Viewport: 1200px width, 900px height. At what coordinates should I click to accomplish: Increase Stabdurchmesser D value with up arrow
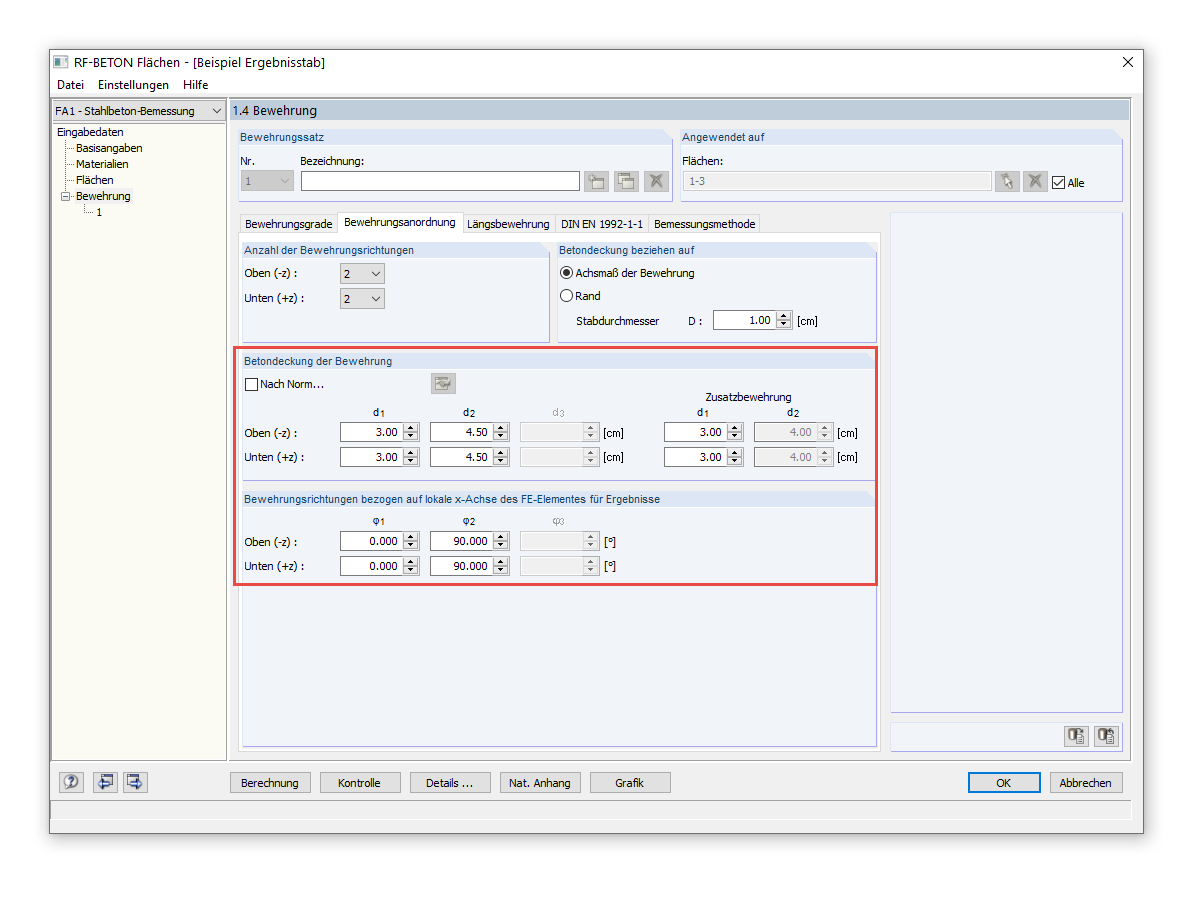pyautogui.click(x=783, y=316)
